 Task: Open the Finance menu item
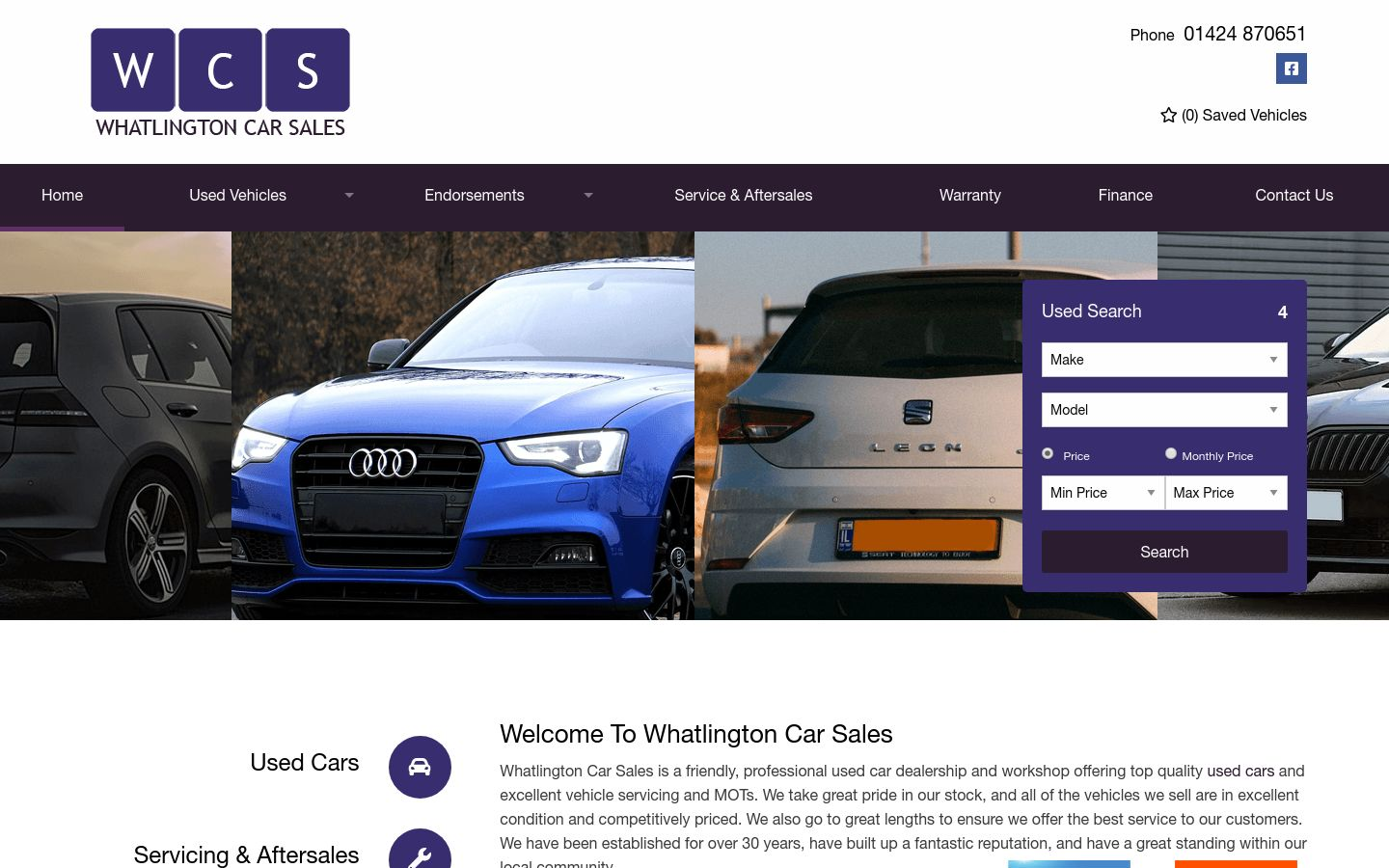(1126, 196)
